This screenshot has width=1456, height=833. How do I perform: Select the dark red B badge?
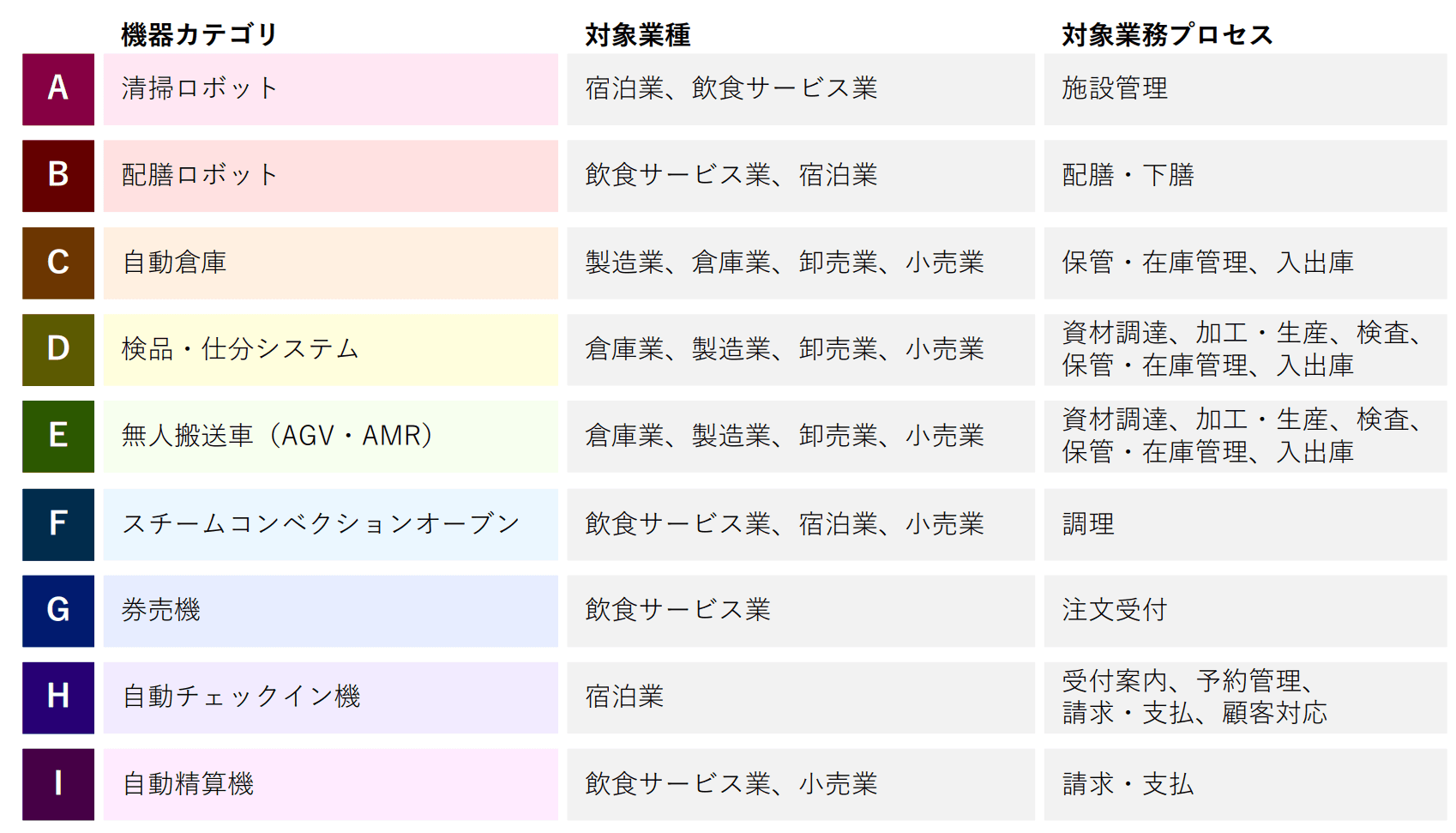tap(58, 176)
